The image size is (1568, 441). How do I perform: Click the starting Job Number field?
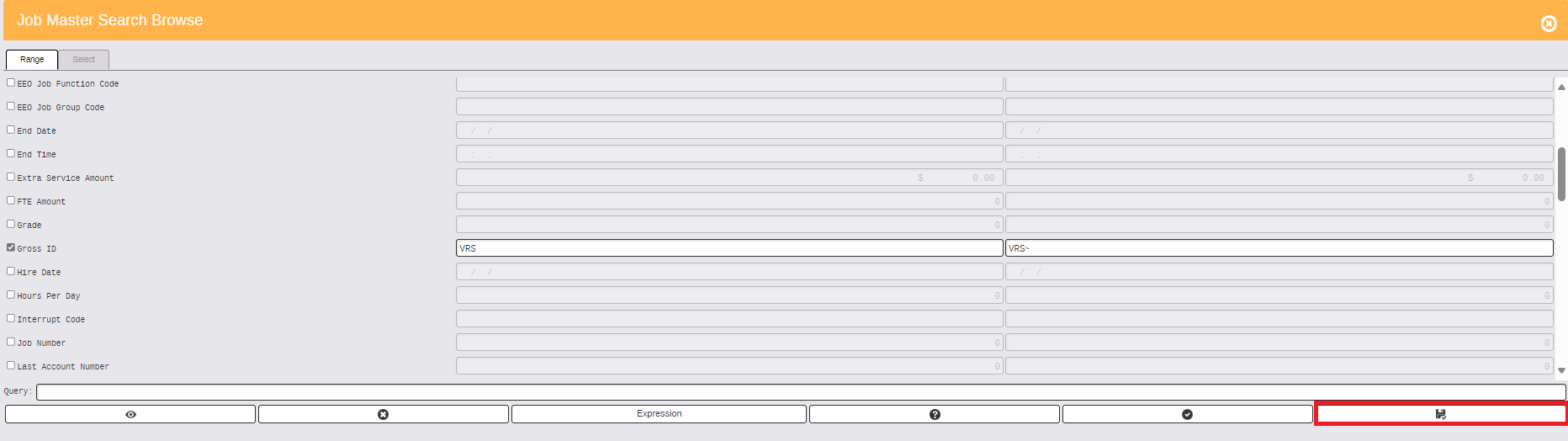pyautogui.click(x=729, y=343)
